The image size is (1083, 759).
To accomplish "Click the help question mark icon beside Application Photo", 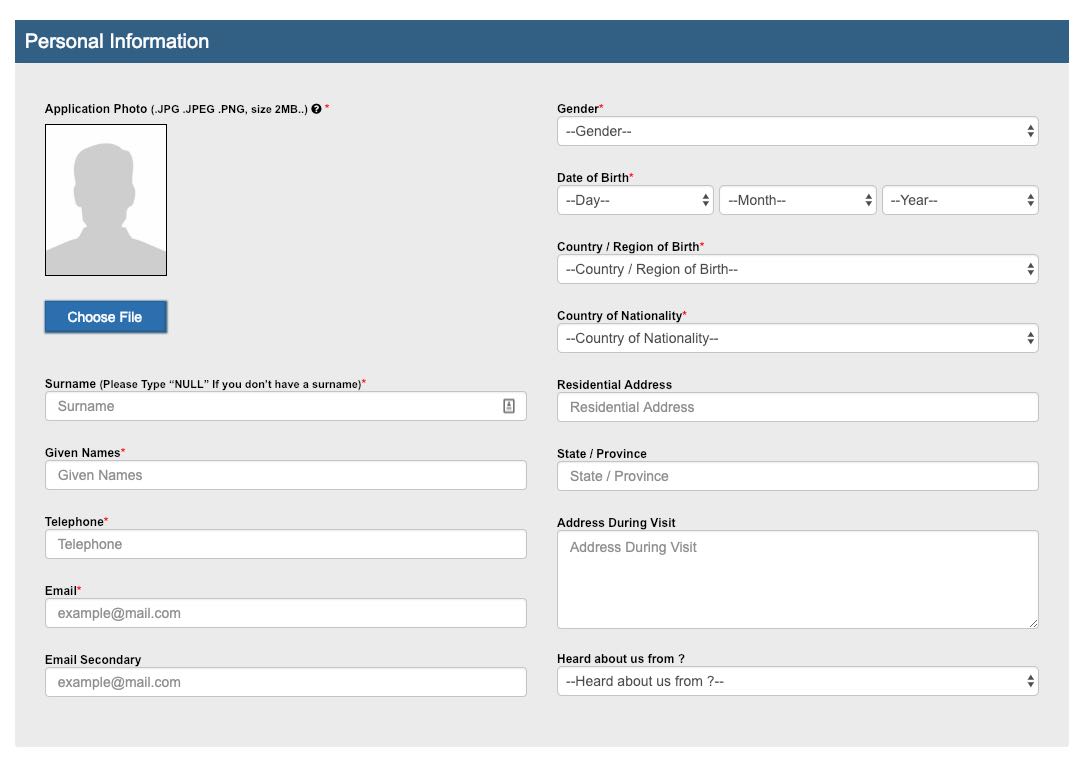I will click(316, 109).
